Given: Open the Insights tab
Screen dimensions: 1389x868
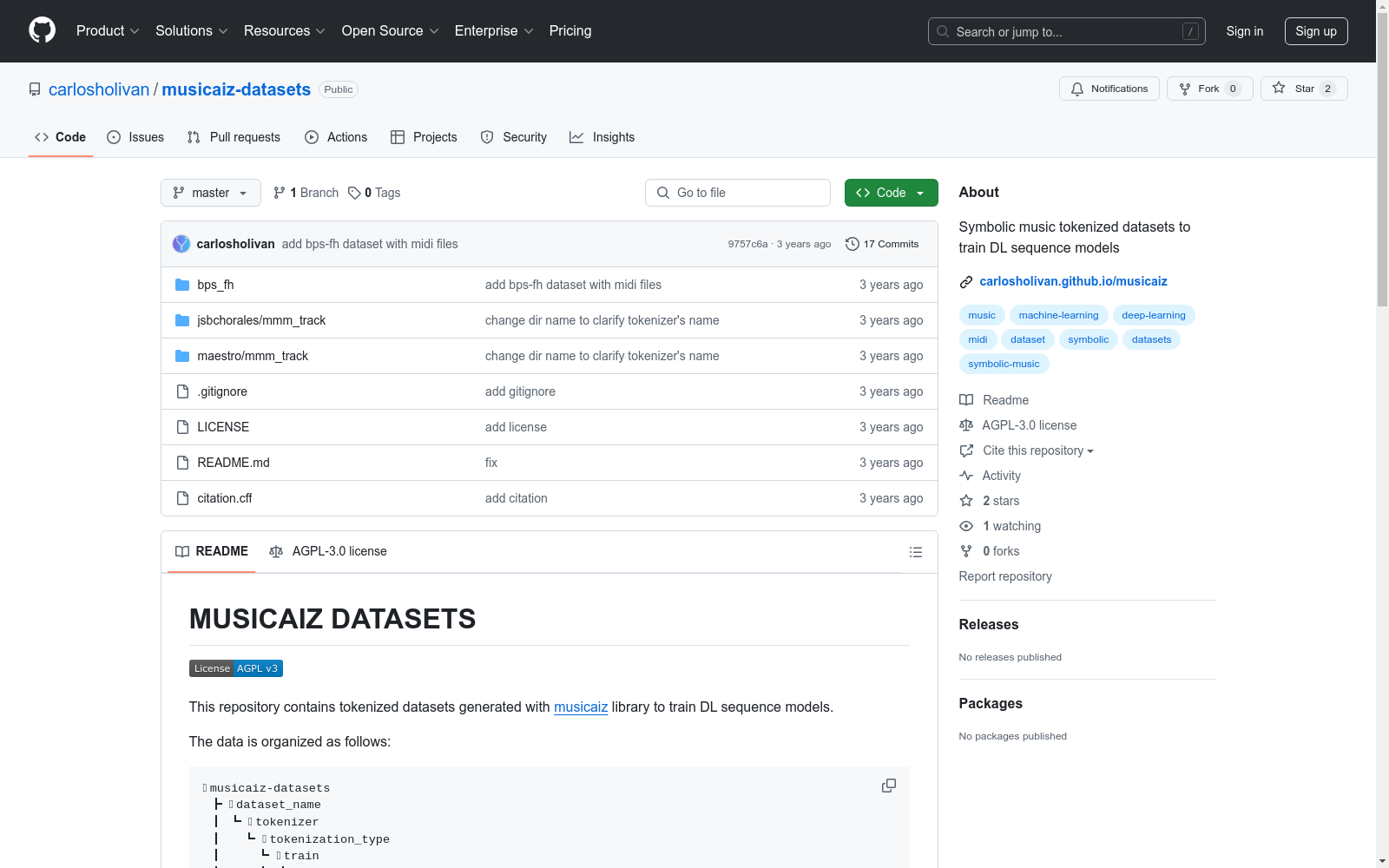Looking at the screenshot, I should [602, 137].
